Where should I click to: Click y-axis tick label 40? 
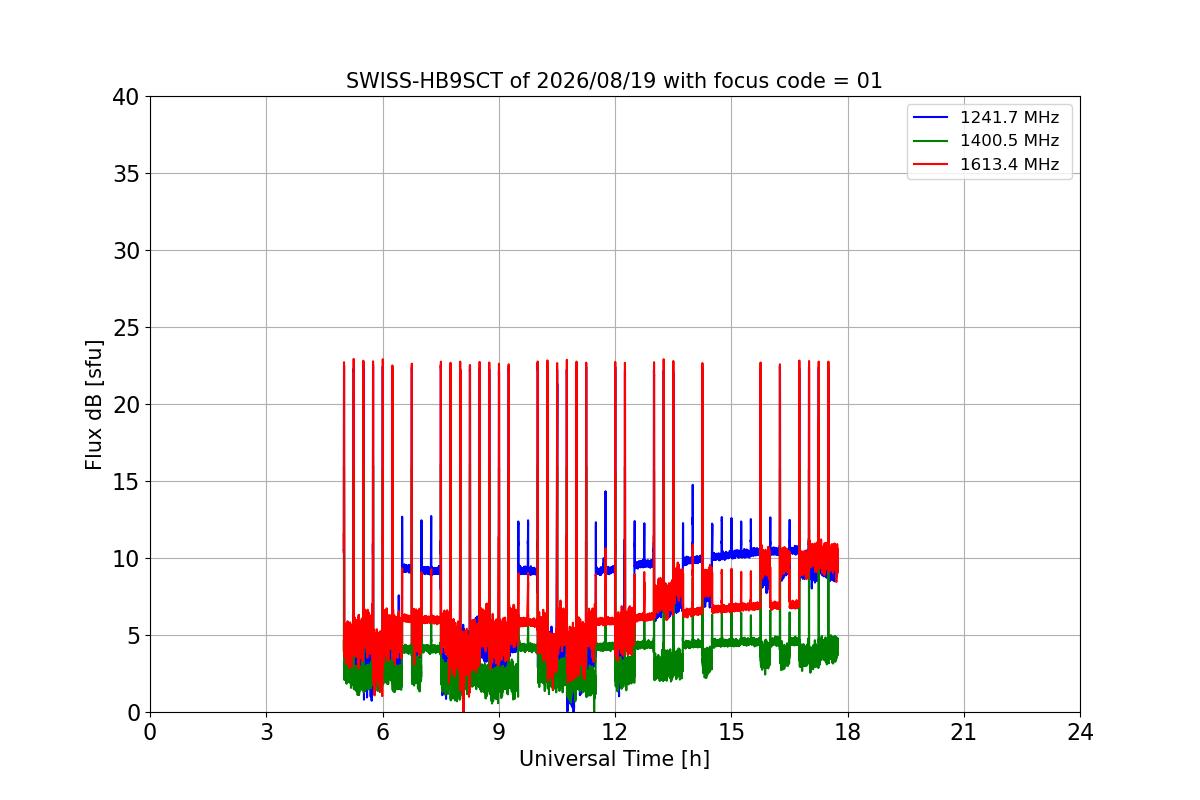point(126,97)
